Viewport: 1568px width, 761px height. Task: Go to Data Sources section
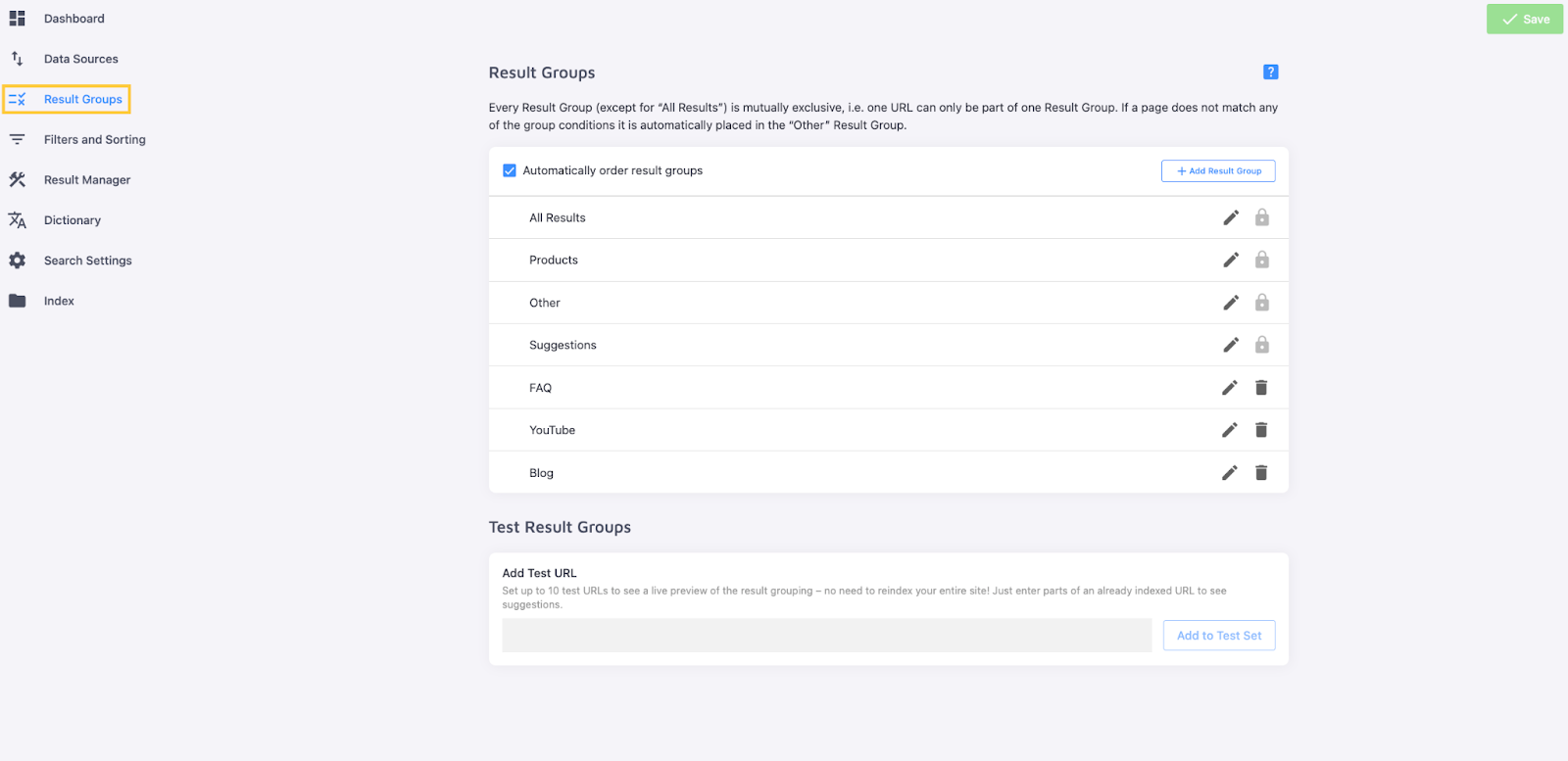[80, 59]
